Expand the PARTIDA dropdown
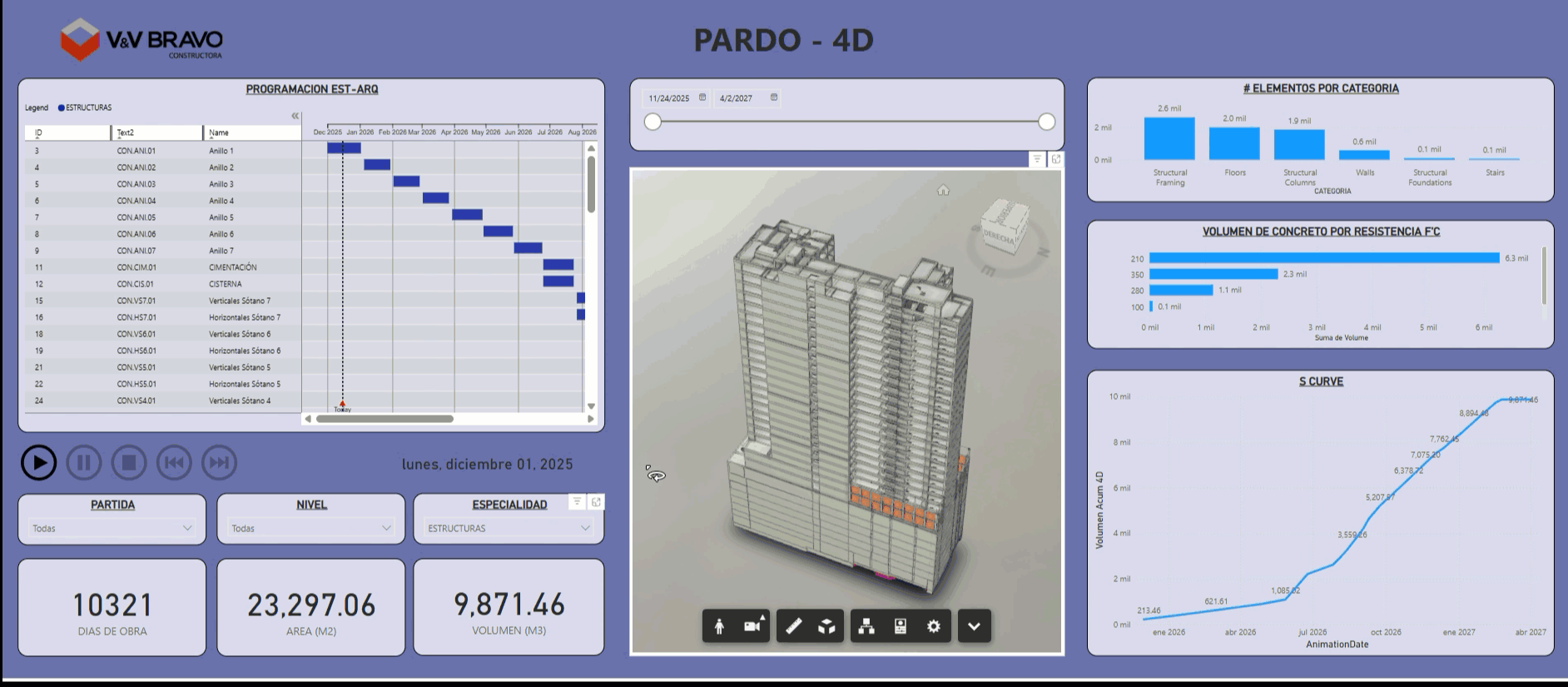 (x=112, y=528)
